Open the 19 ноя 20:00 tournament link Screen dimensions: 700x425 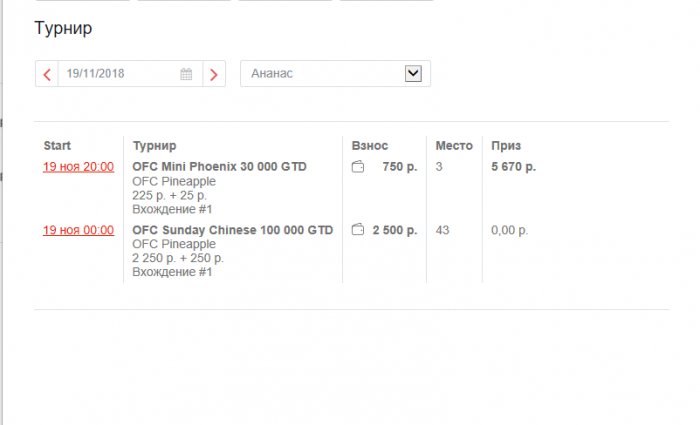click(79, 167)
